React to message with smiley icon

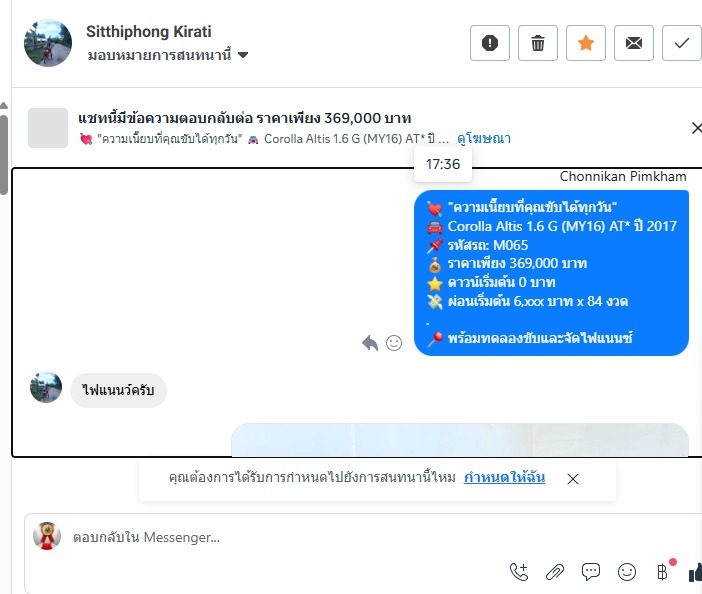coord(394,343)
